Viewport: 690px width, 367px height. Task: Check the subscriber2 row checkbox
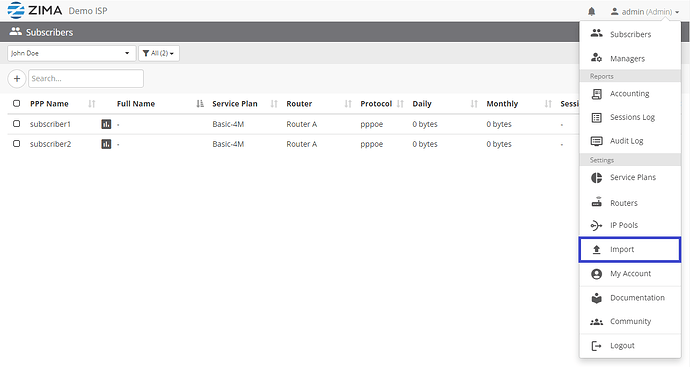[16, 143]
